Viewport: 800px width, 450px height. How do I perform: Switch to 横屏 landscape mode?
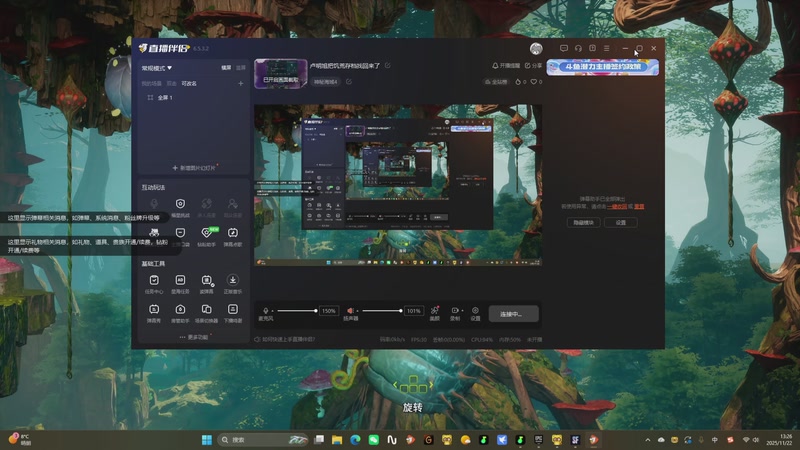[x=226, y=68]
